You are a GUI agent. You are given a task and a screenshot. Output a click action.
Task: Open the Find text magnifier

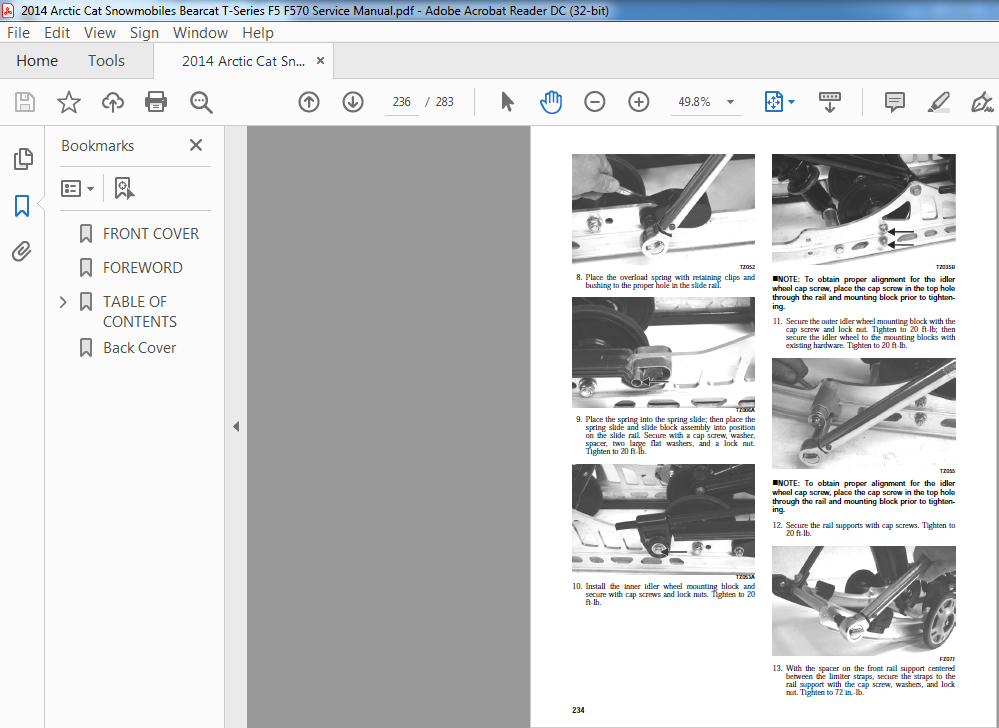tap(201, 102)
